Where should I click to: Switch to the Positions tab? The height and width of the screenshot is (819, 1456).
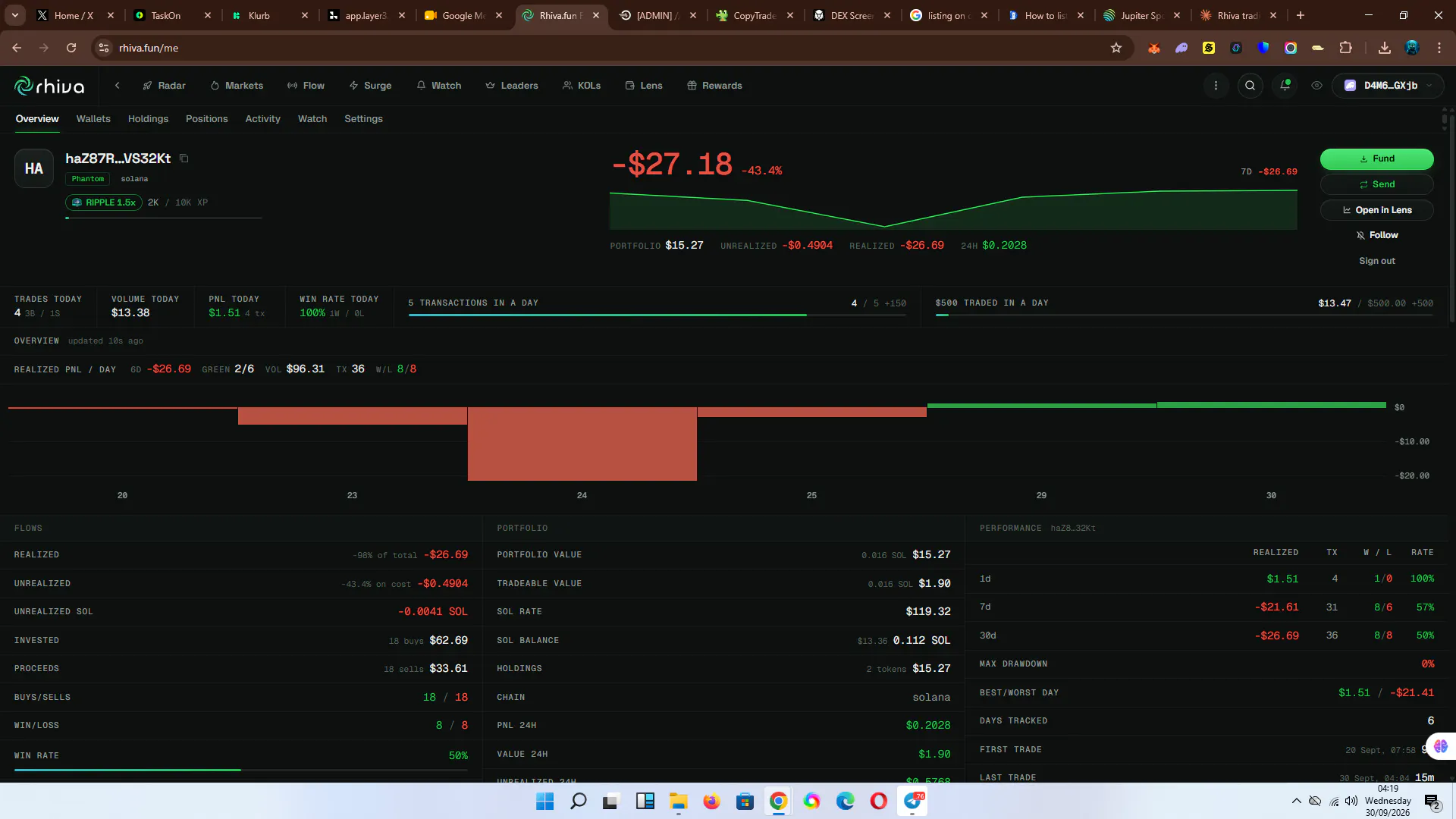tap(206, 119)
